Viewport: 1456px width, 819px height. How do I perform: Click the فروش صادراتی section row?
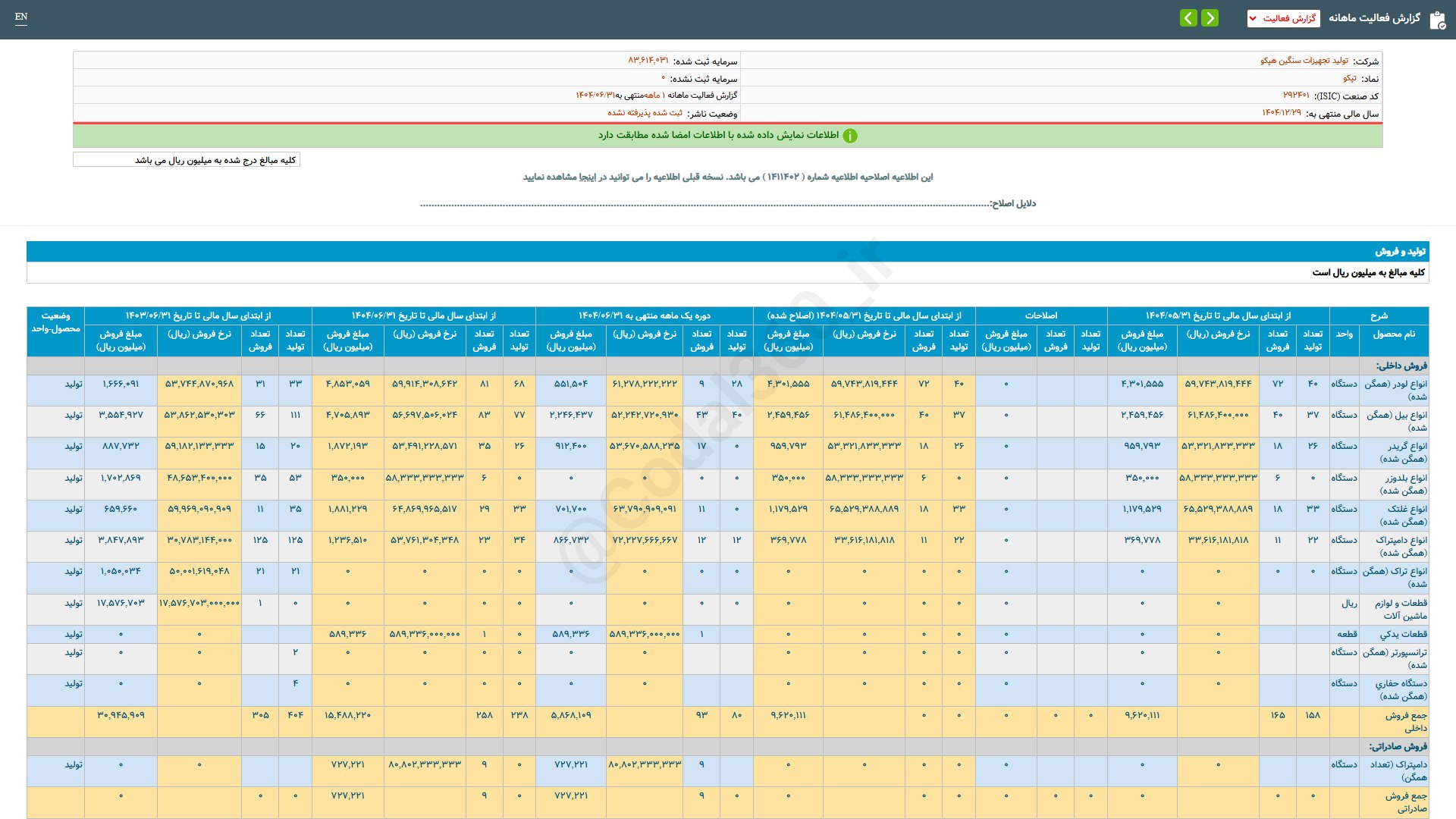1398,746
